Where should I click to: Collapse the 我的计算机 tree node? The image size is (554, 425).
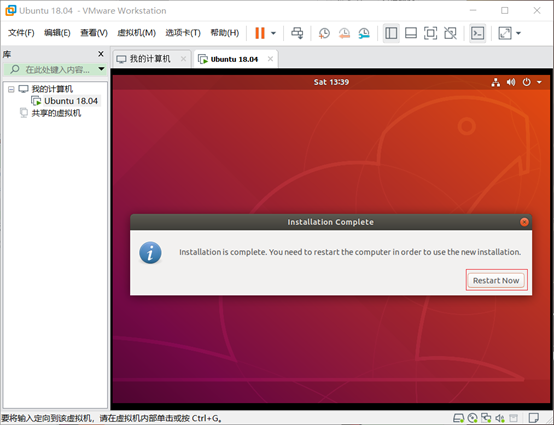tap(11, 89)
